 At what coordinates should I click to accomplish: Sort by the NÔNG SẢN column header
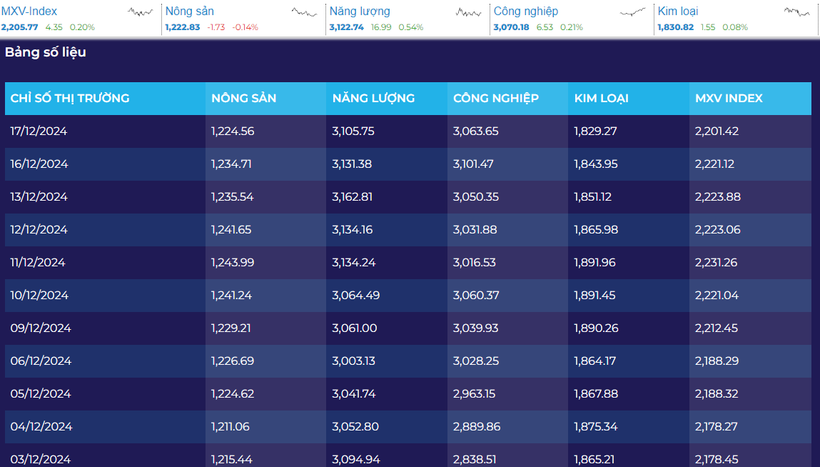pos(243,98)
